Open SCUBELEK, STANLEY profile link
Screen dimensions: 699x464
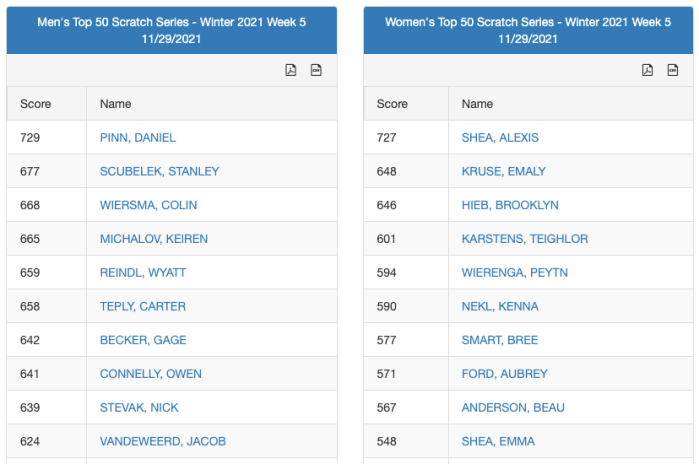[159, 171]
